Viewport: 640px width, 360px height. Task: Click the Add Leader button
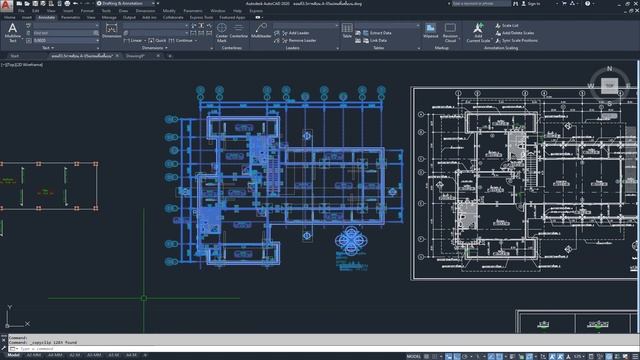click(x=295, y=33)
